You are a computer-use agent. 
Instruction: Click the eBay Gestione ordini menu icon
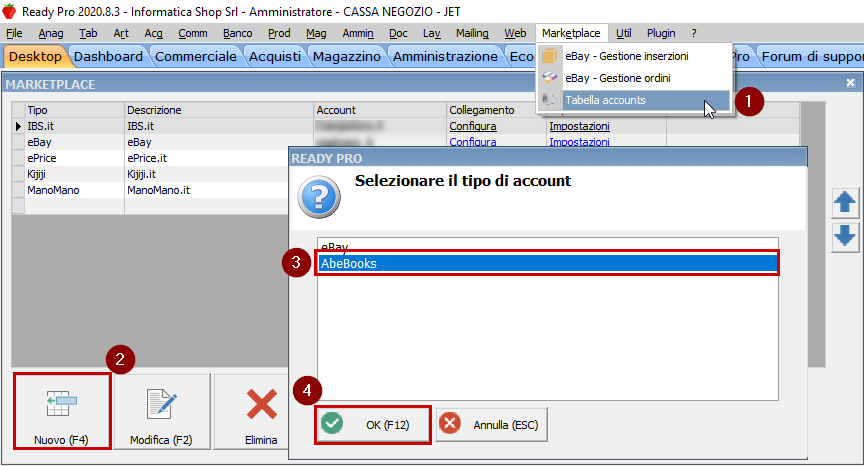pyautogui.click(x=549, y=78)
